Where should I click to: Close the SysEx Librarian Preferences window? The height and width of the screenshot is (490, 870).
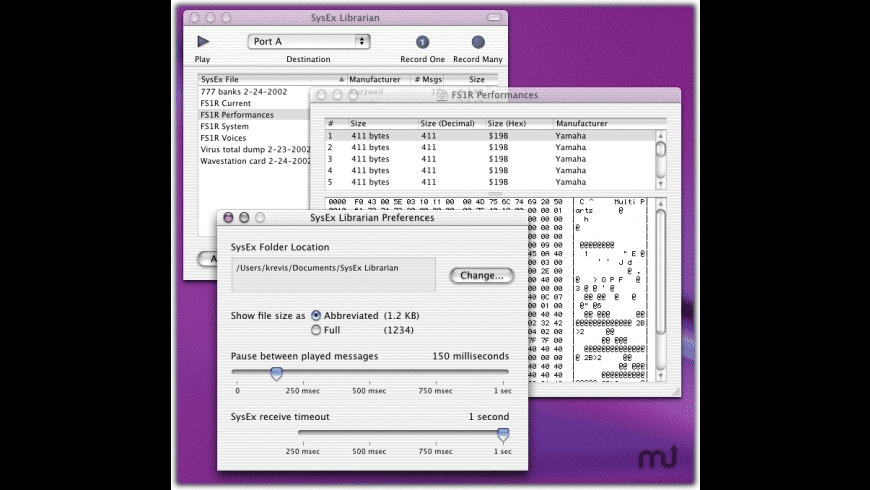pyautogui.click(x=228, y=218)
